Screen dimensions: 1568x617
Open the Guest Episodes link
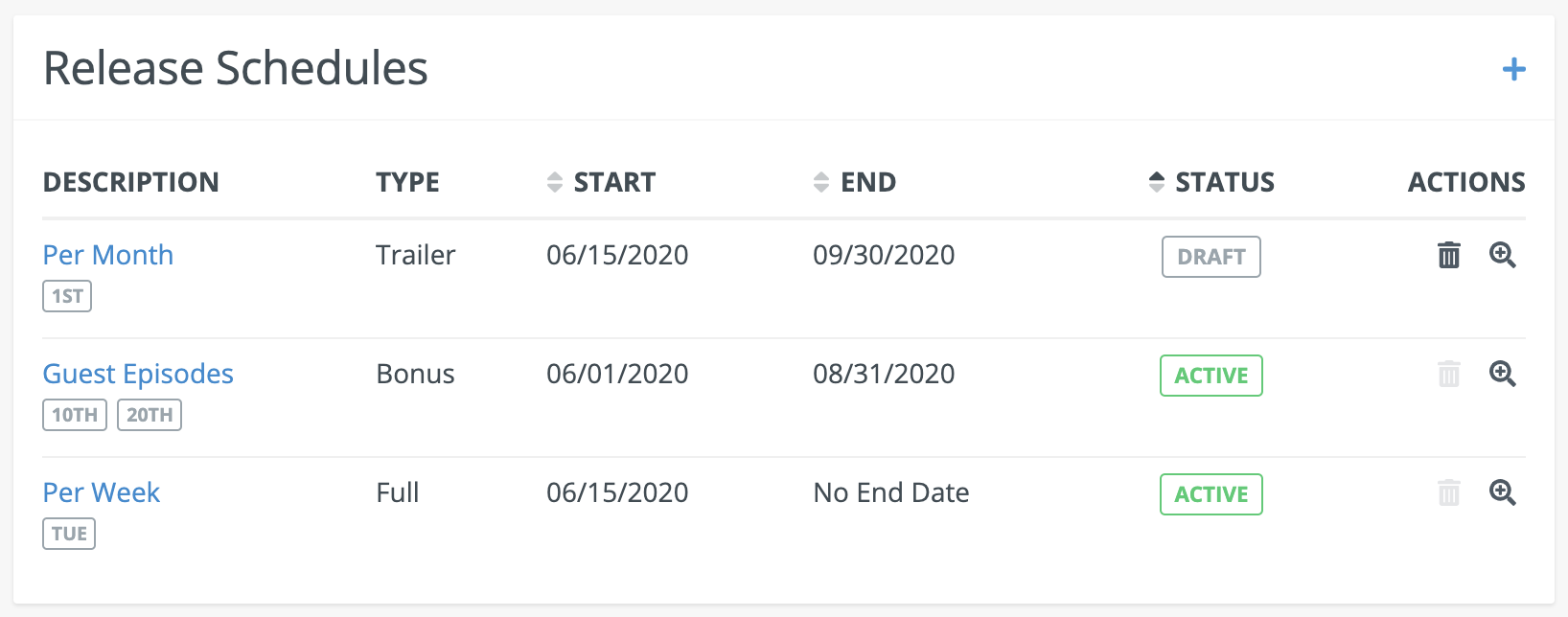138,374
